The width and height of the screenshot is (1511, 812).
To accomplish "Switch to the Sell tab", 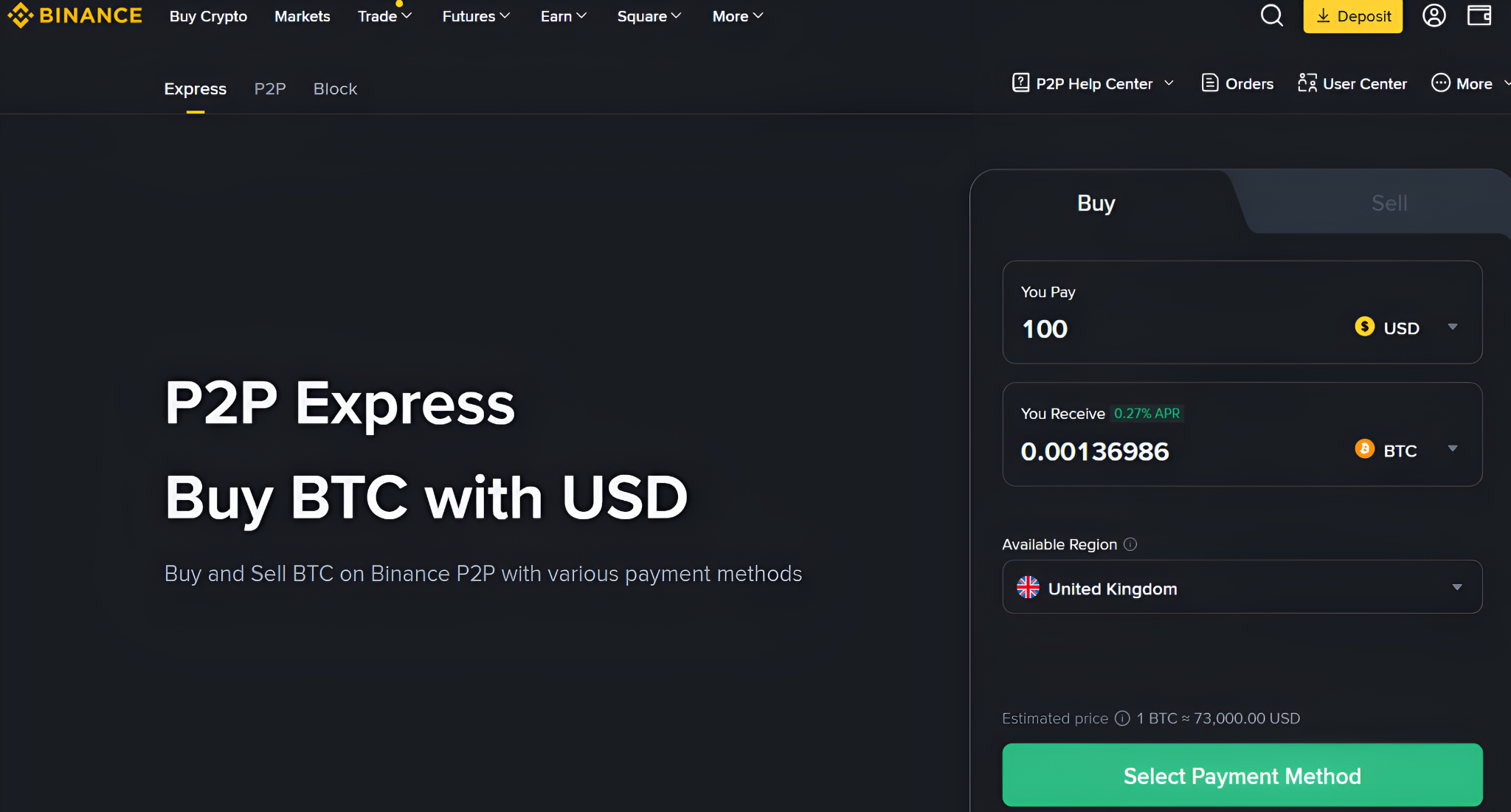I will (1389, 202).
